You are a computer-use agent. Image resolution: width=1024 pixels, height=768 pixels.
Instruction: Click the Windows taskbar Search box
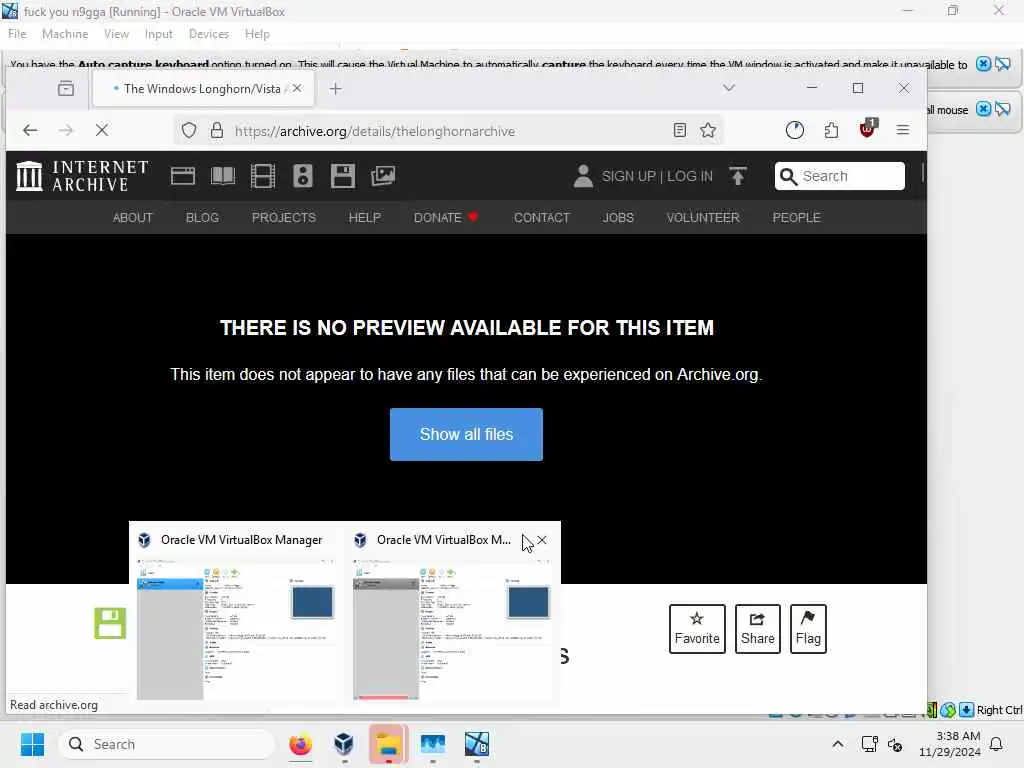click(x=167, y=744)
